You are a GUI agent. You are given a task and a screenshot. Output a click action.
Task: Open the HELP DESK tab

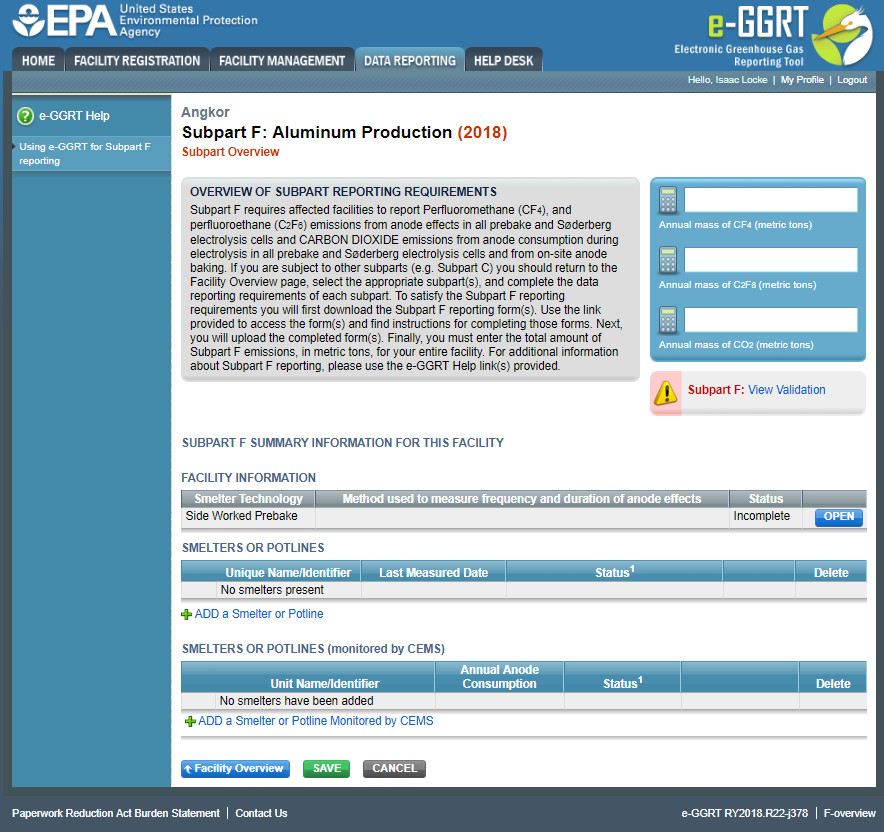[x=503, y=60]
